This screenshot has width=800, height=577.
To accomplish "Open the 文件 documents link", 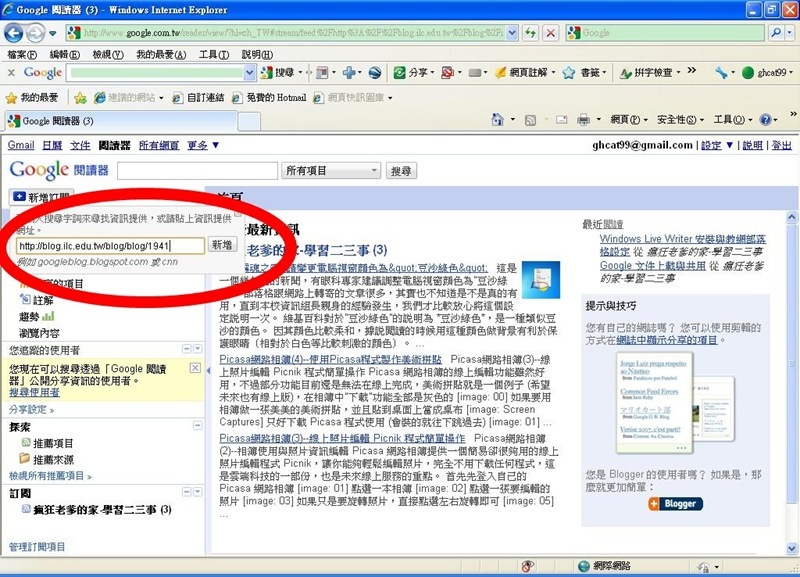I will coord(80,145).
